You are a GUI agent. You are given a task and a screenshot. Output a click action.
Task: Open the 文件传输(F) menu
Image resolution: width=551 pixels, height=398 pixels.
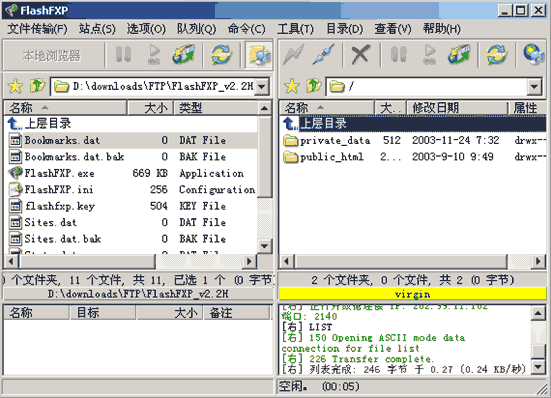point(38,29)
